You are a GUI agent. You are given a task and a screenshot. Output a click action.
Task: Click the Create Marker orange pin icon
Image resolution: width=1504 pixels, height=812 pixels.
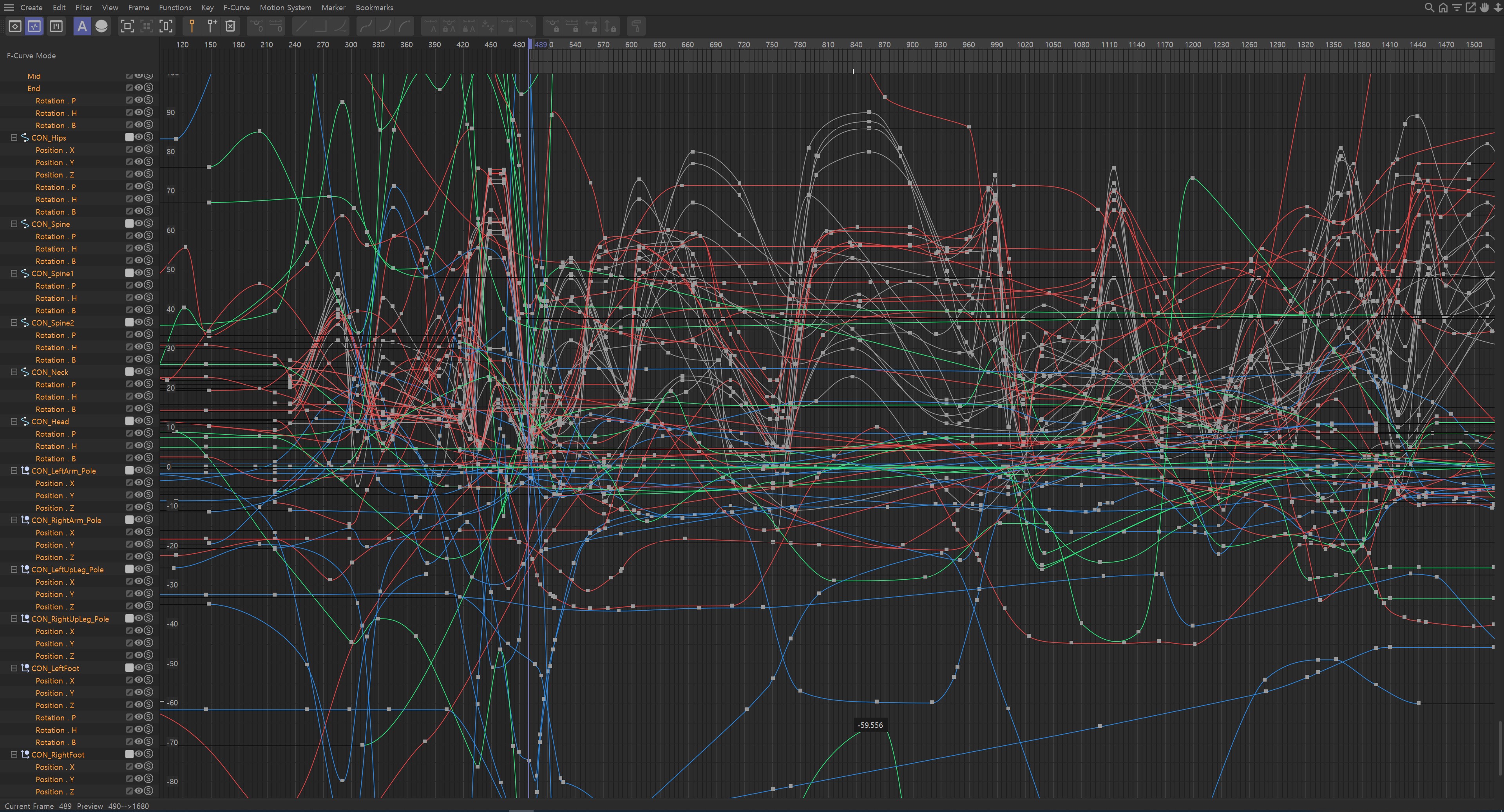click(x=192, y=26)
